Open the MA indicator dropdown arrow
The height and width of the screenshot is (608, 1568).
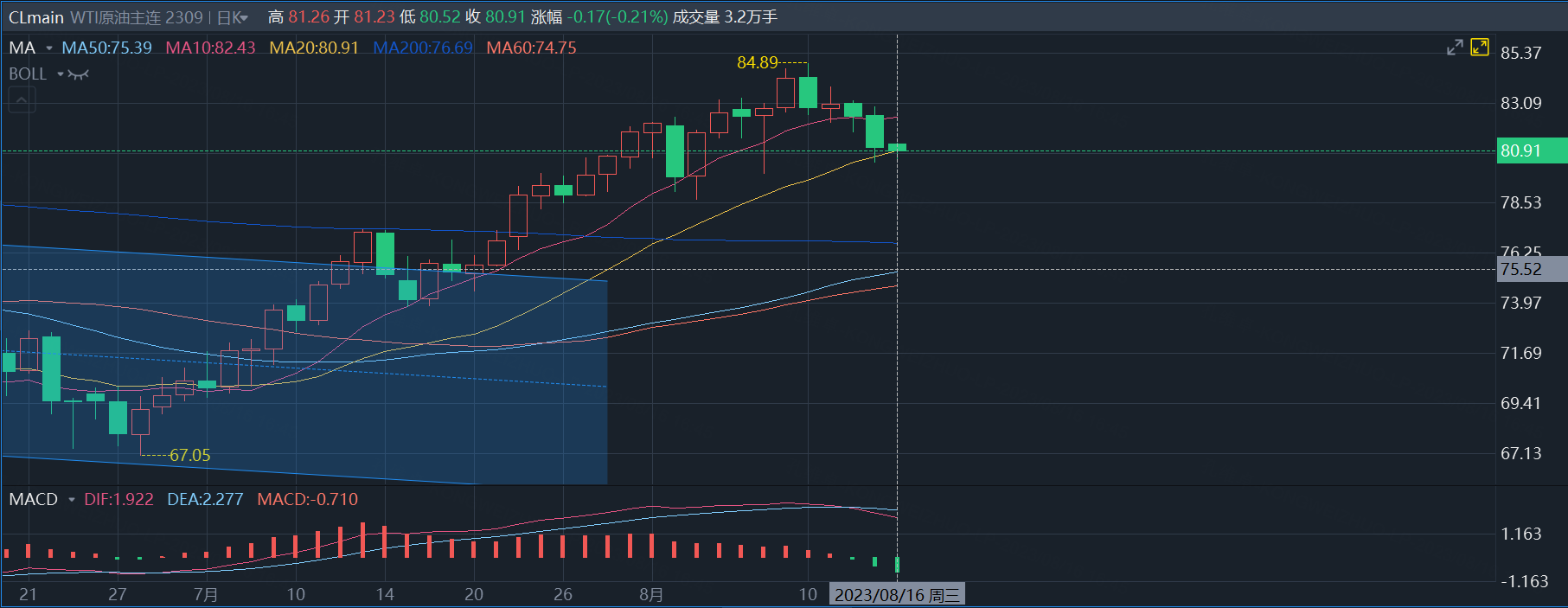pos(49,48)
